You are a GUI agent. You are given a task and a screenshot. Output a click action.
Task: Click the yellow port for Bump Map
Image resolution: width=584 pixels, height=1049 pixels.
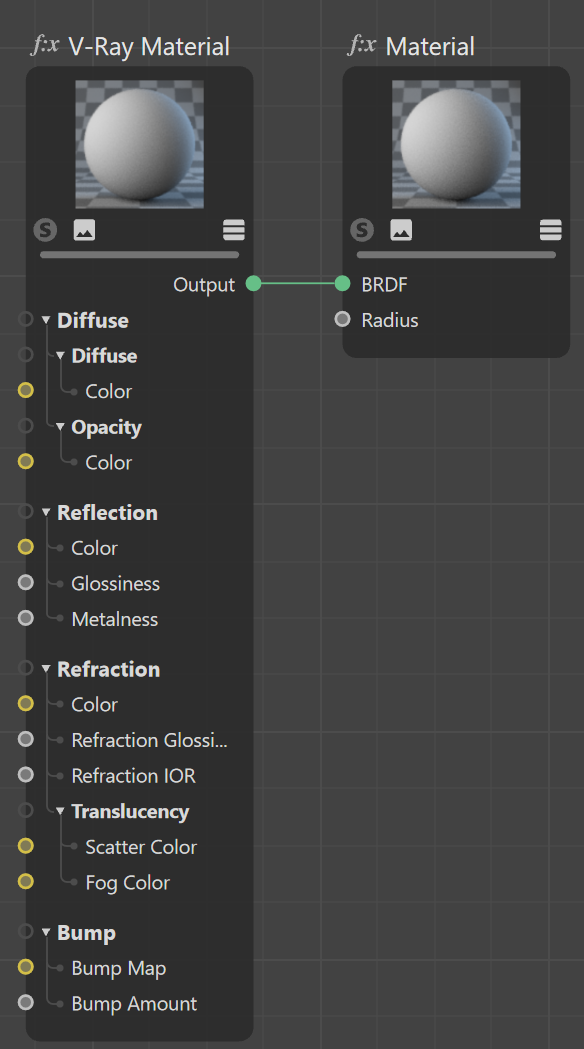[x=25, y=967]
